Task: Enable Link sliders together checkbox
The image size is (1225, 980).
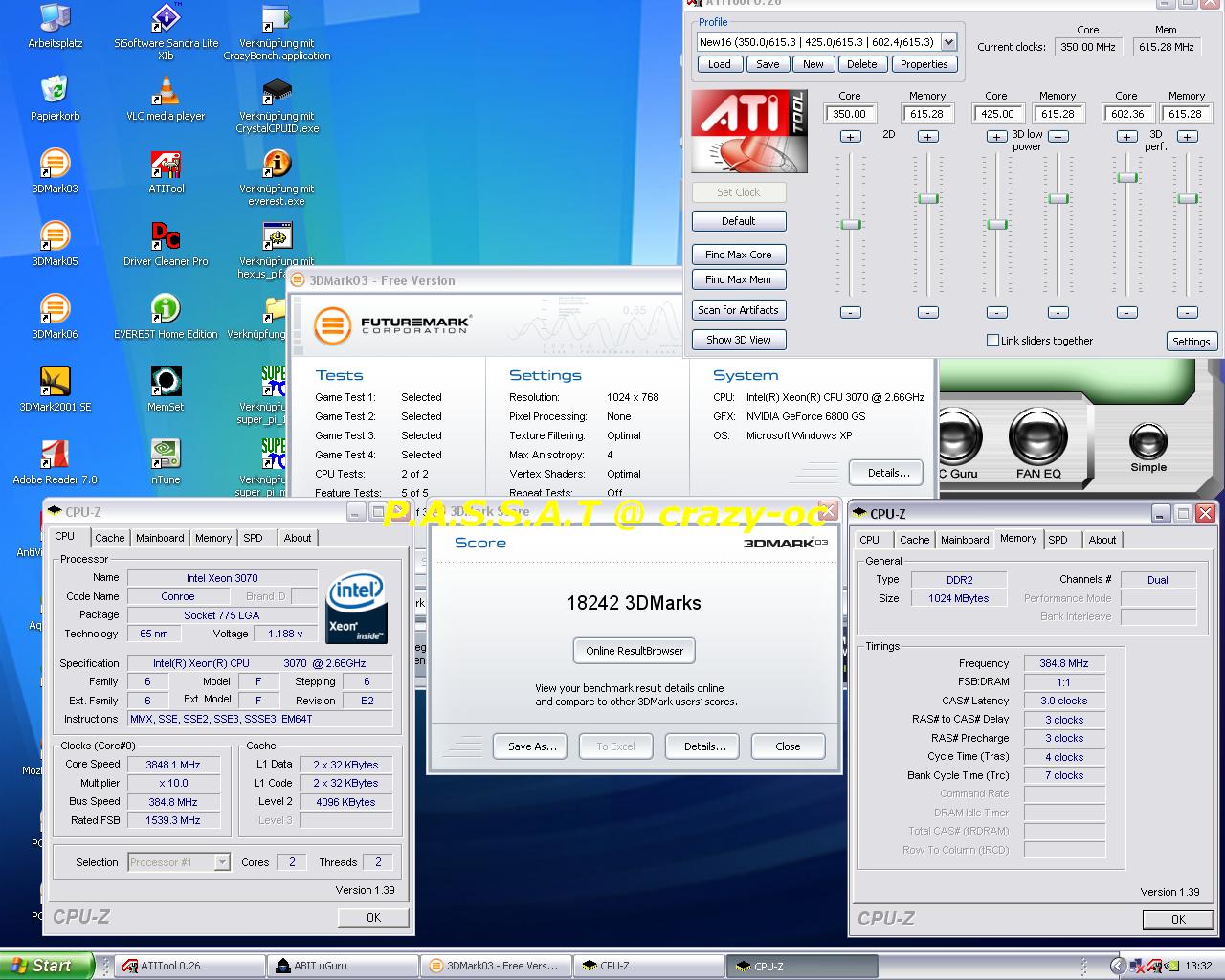Action: pos(992,341)
